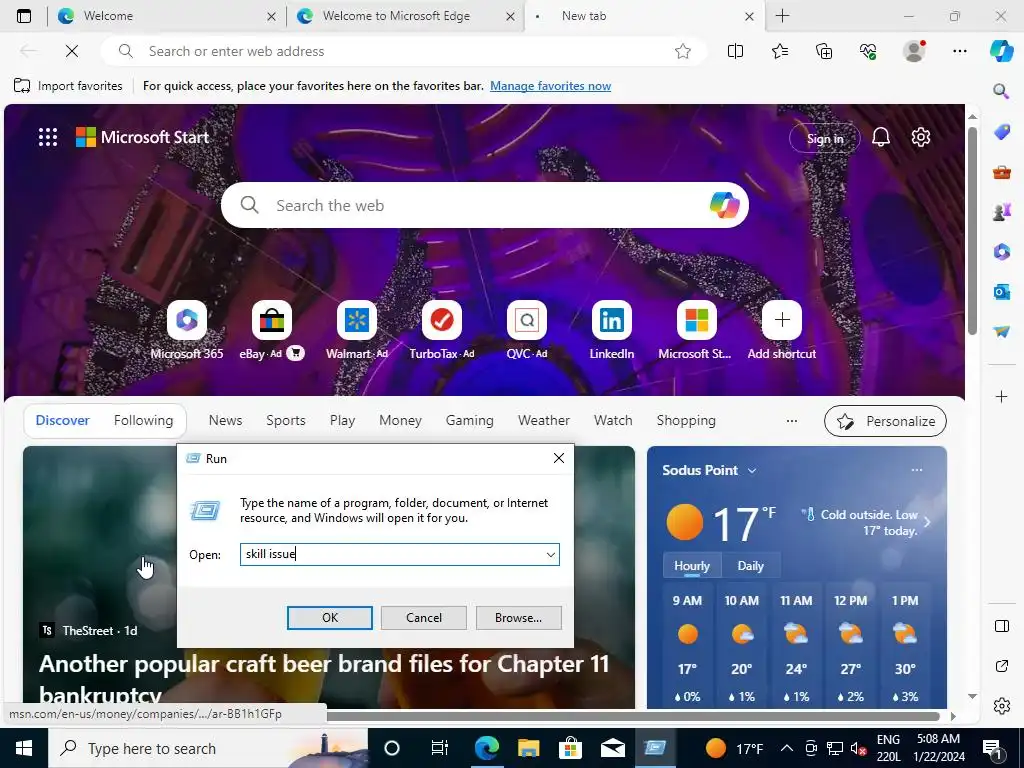Click the Edge address bar
The image size is (1024, 768).
coord(404,51)
